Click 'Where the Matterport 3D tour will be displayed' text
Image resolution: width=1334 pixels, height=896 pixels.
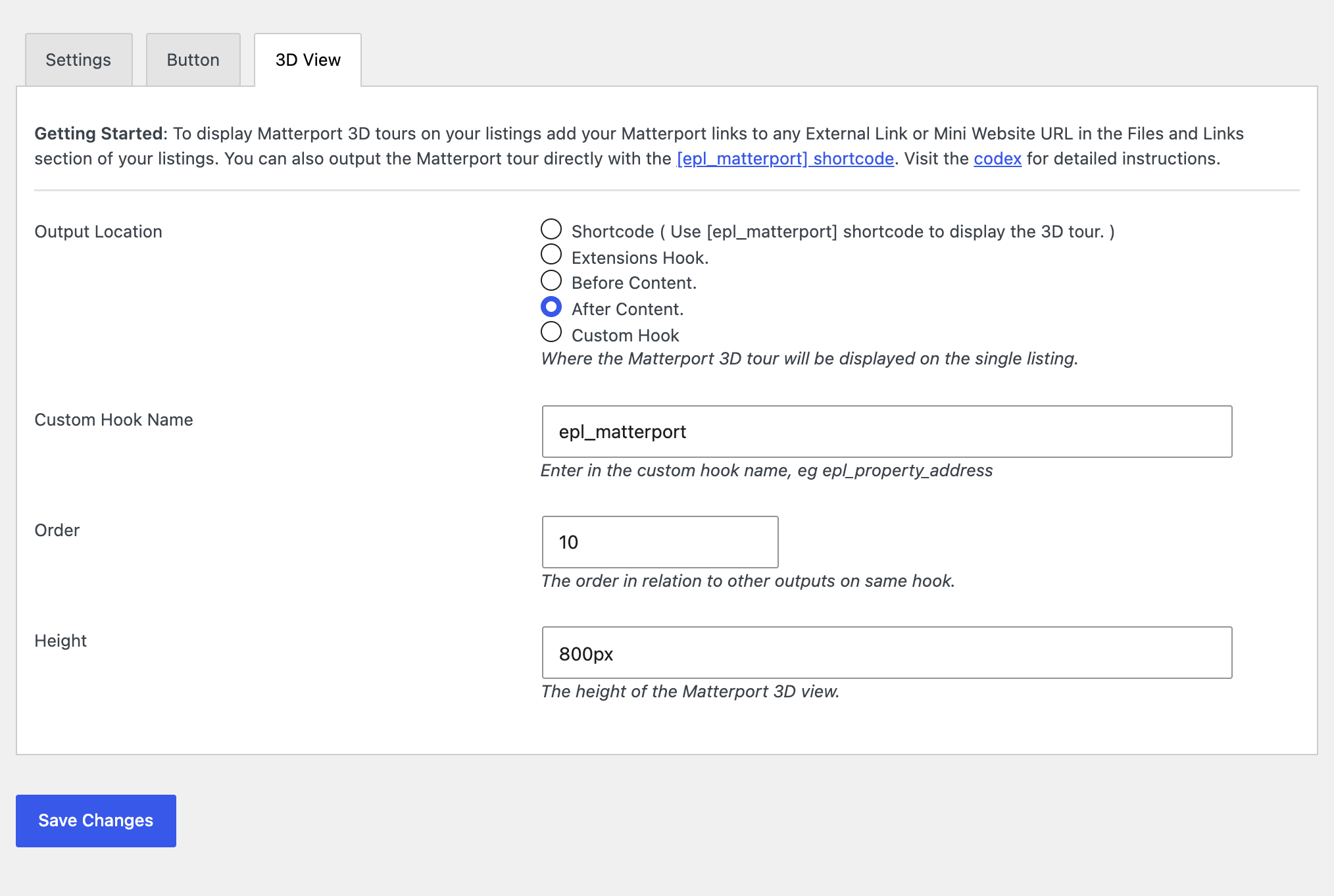(809, 359)
